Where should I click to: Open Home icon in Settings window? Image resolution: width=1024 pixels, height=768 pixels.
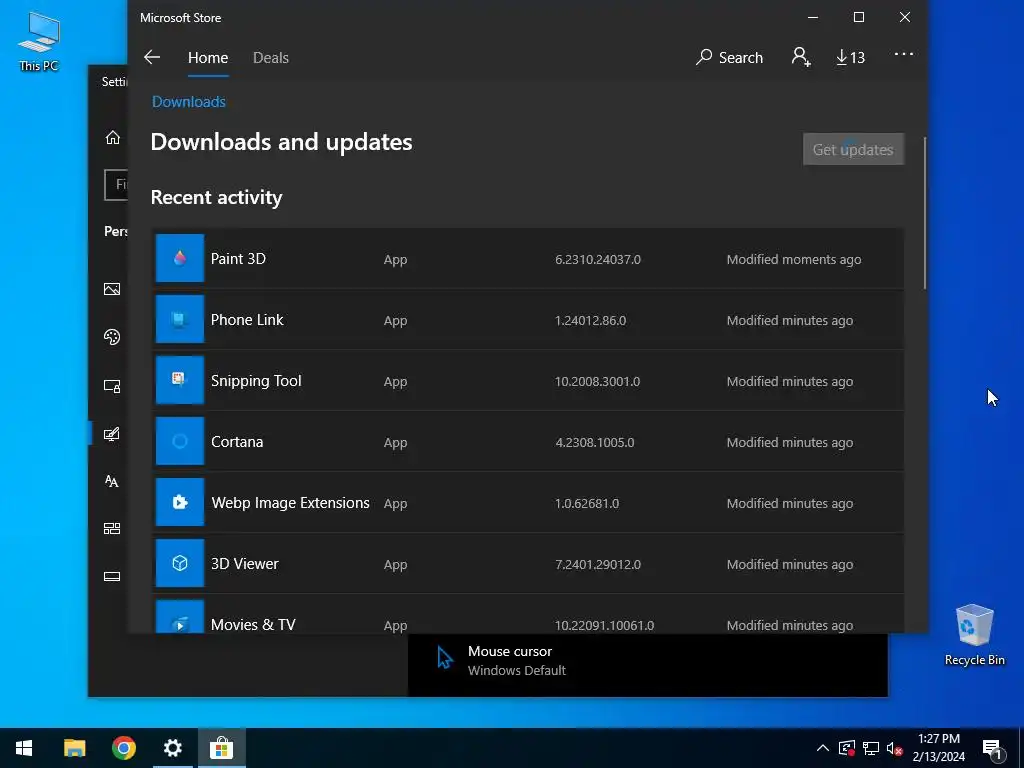[x=113, y=137]
